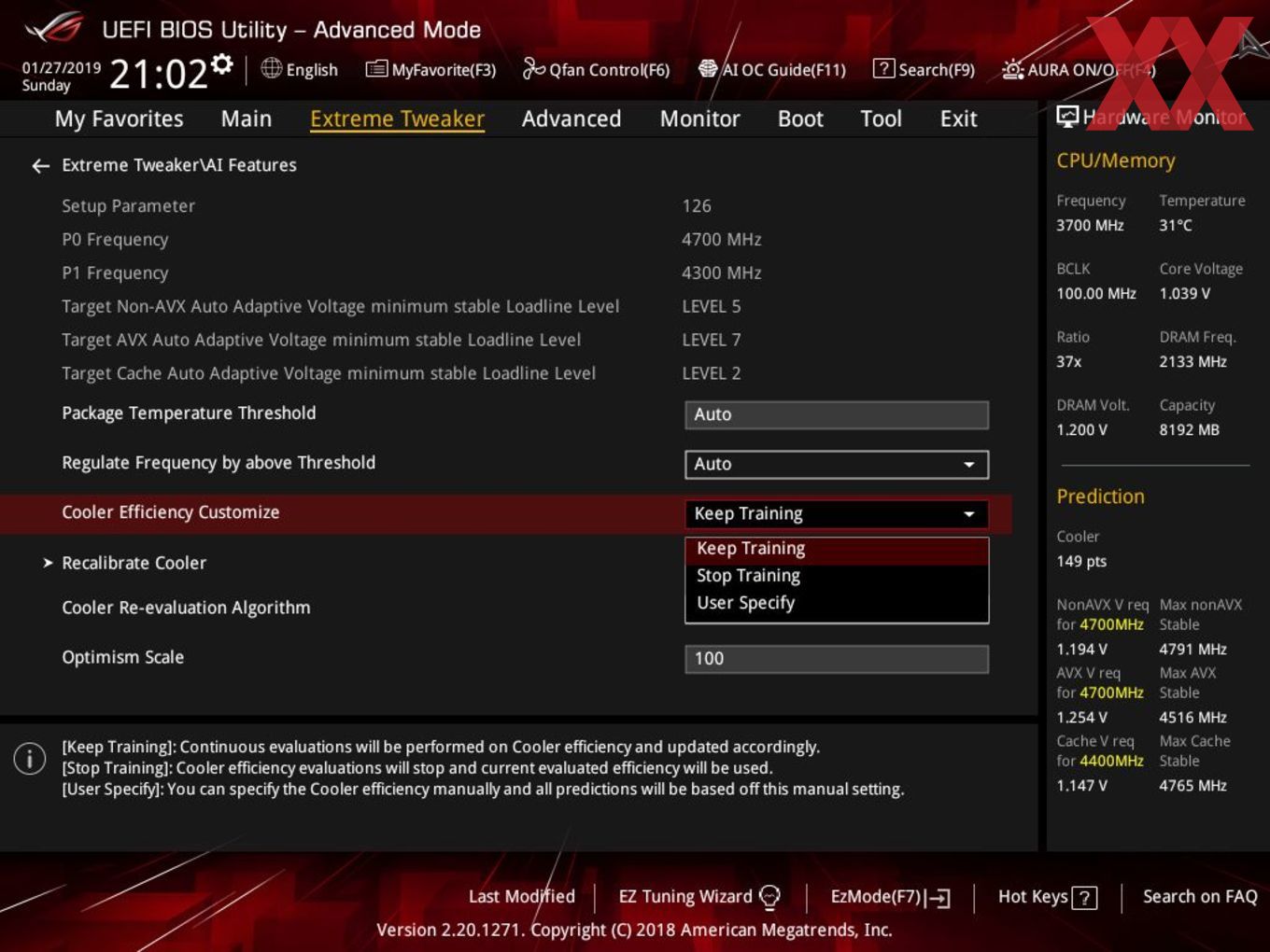Click the Search question-mark icon
1270x952 pixels.
(x=883, y=69)
